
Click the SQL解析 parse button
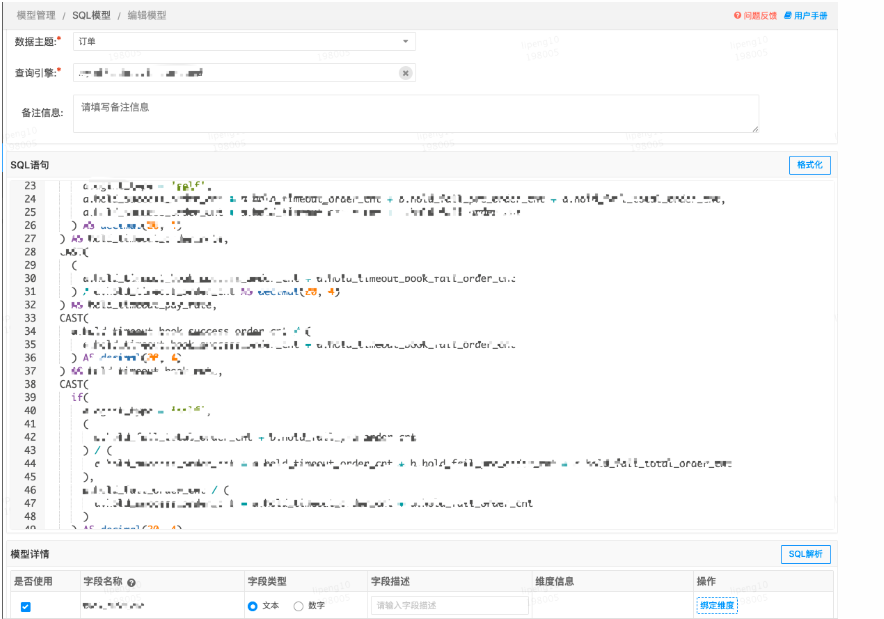coord(805,554)
